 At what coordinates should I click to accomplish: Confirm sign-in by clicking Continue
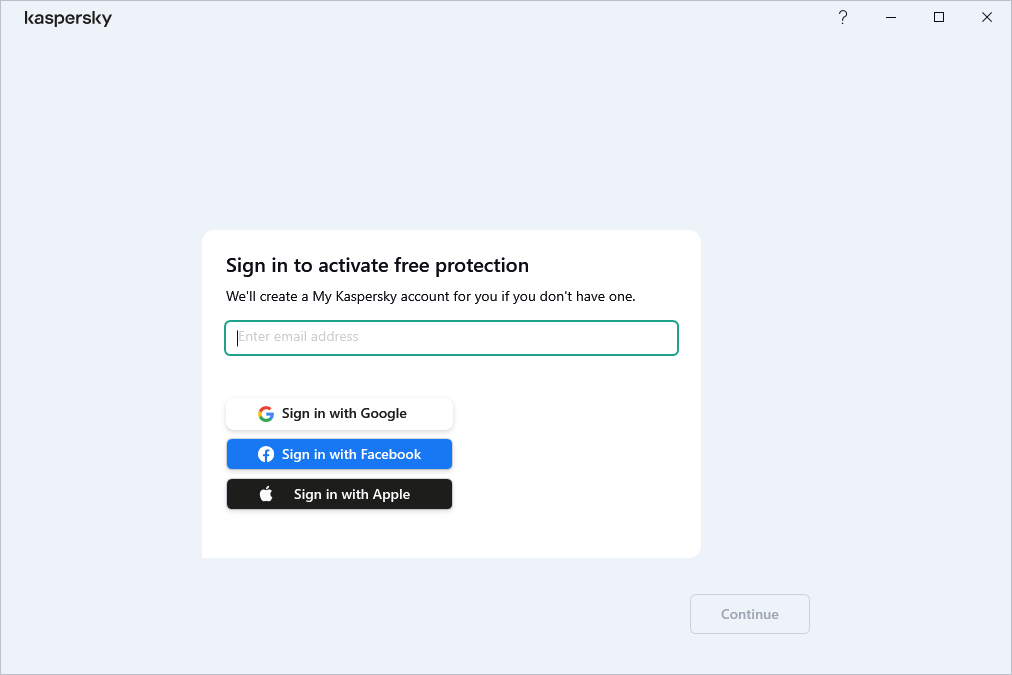[x=749, y=613]
